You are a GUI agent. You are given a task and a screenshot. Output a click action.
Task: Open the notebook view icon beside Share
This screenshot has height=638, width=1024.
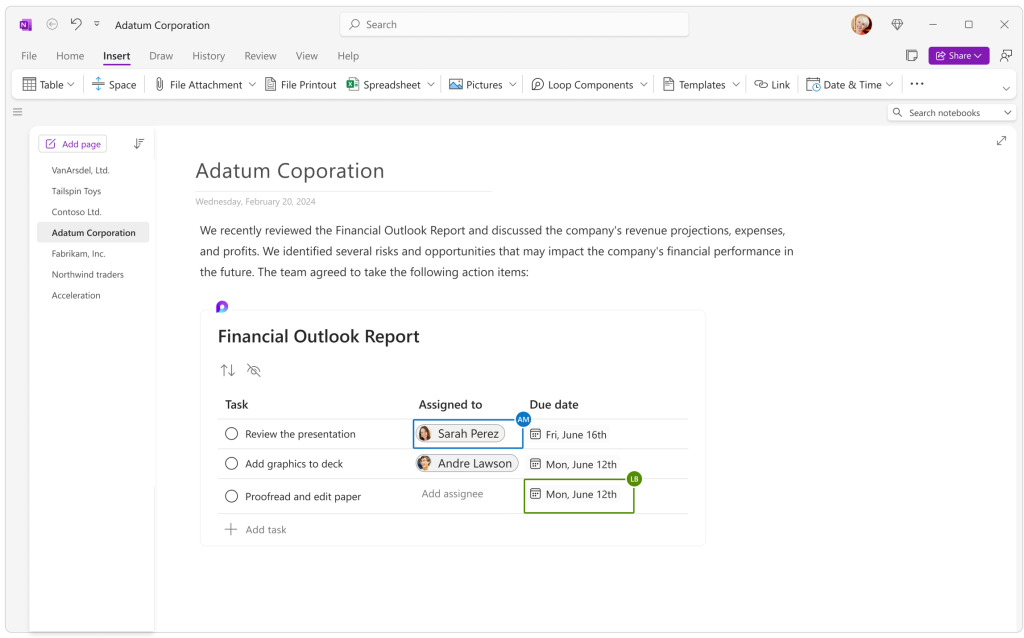coord(912,56)
